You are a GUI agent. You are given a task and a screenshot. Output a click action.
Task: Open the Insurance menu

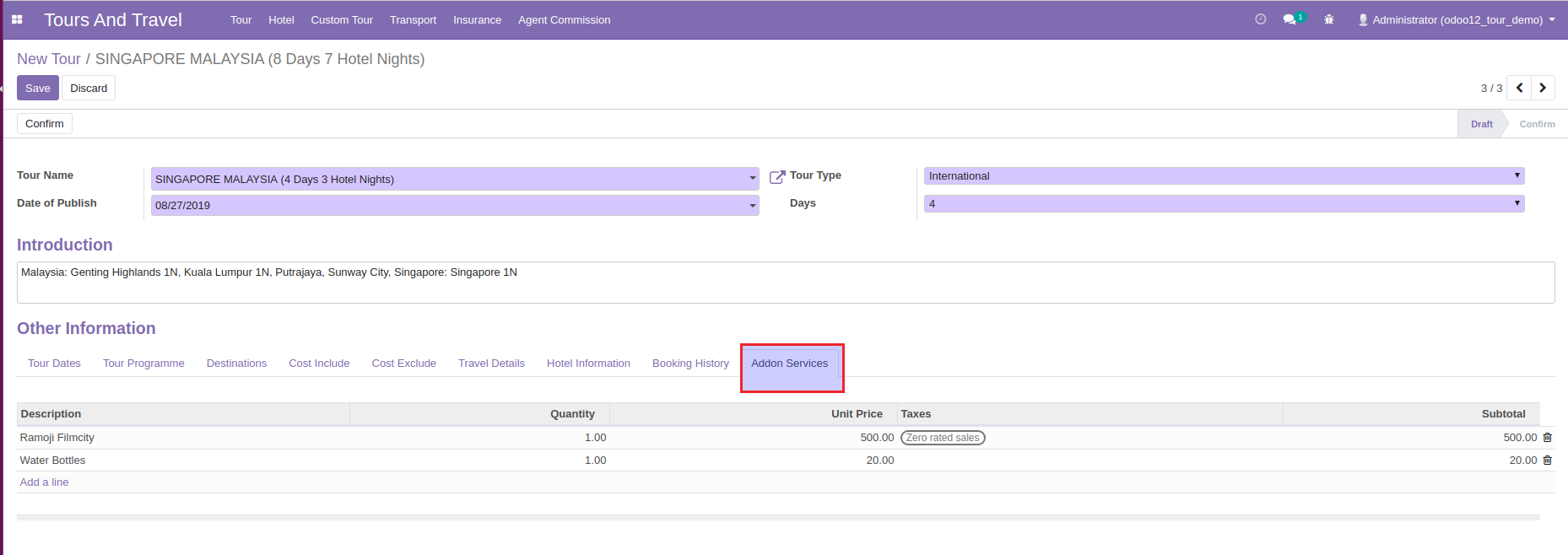coord(477,19)
